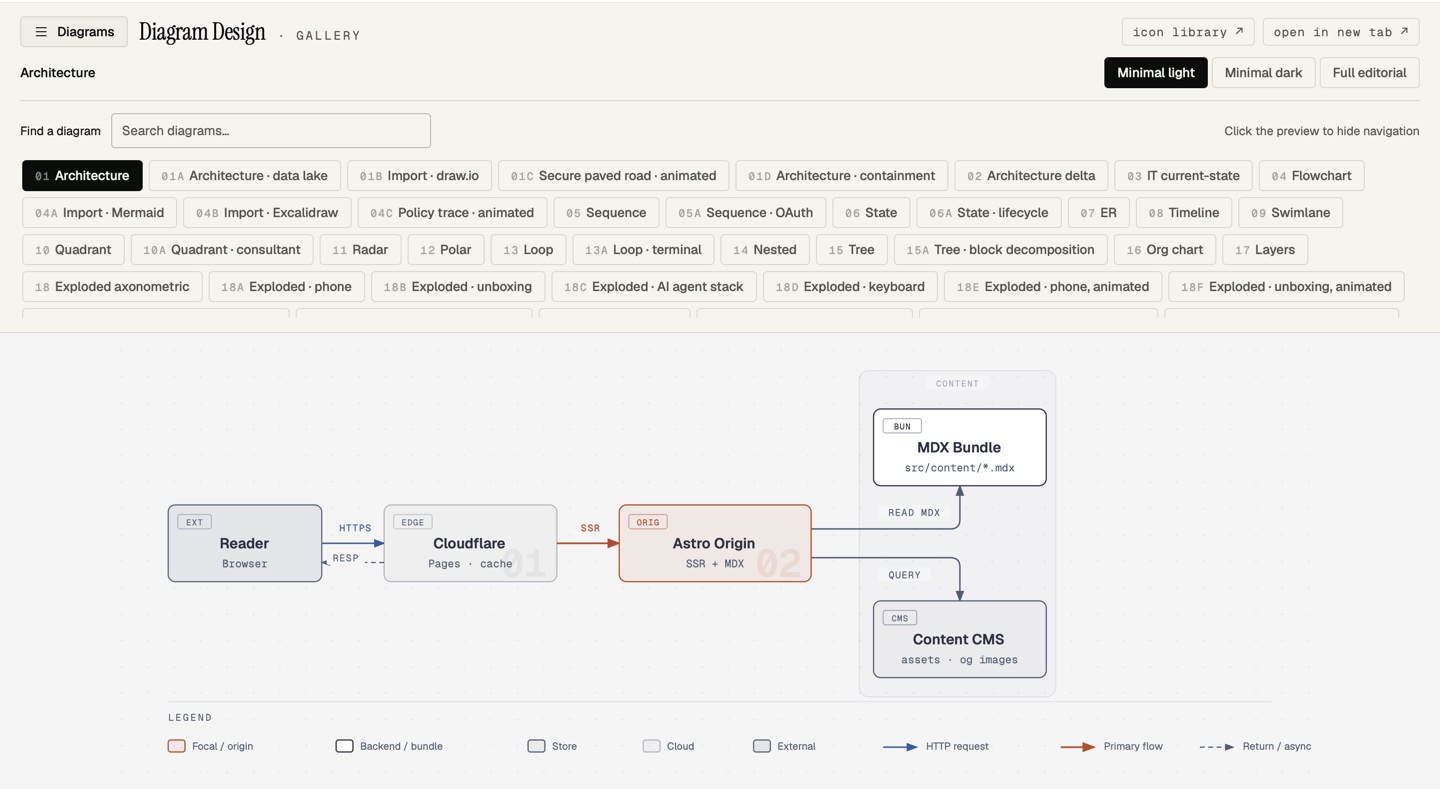Select the 08 Timeline diagram
This screenshot has width=1440, height=789.
pyautogui.click(x=1184, y=213)
